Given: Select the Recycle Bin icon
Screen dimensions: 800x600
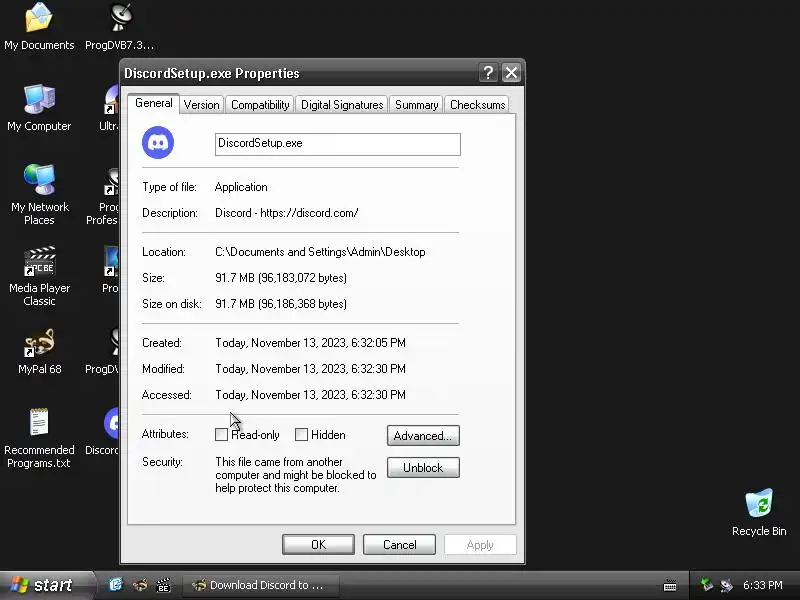Looking at the screenshot, I should point(759,512).
